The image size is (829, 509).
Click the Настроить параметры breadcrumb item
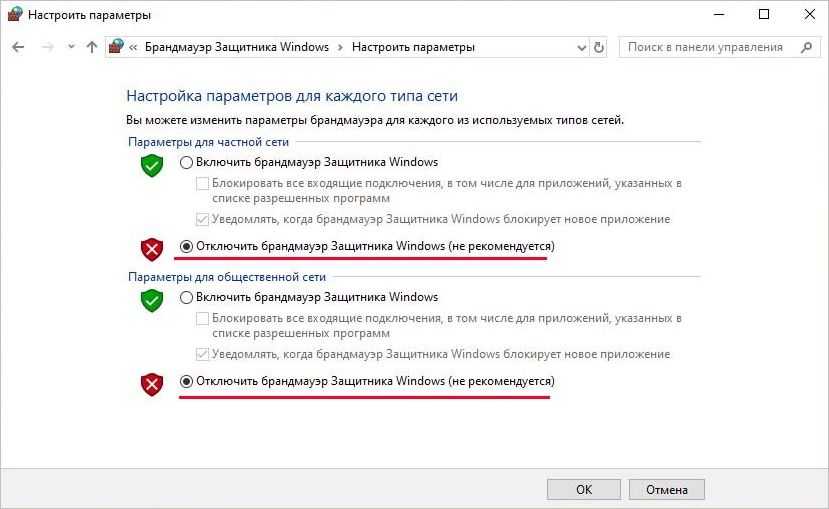(413, 47)
